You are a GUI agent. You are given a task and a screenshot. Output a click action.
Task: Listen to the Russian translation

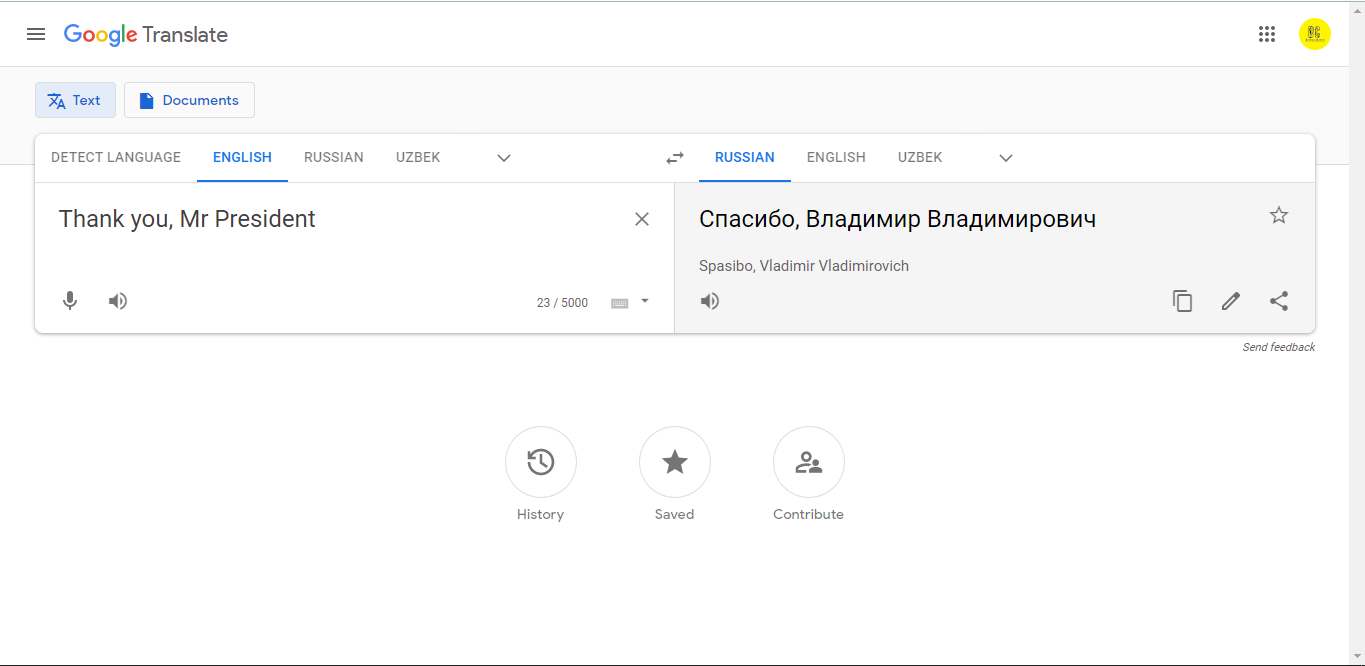click(x=710, y=301)
